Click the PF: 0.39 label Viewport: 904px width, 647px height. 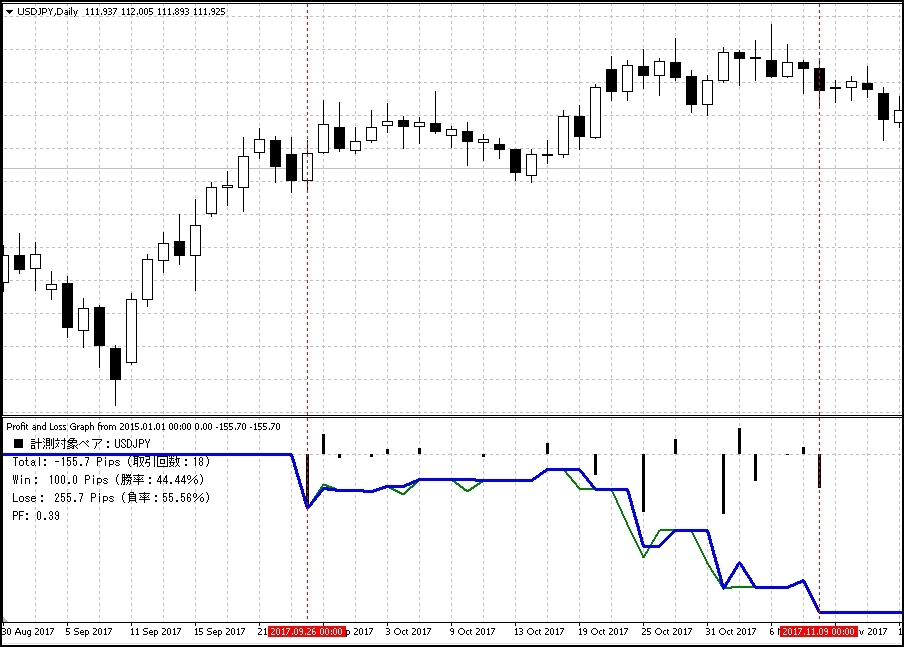coord(36,516)
